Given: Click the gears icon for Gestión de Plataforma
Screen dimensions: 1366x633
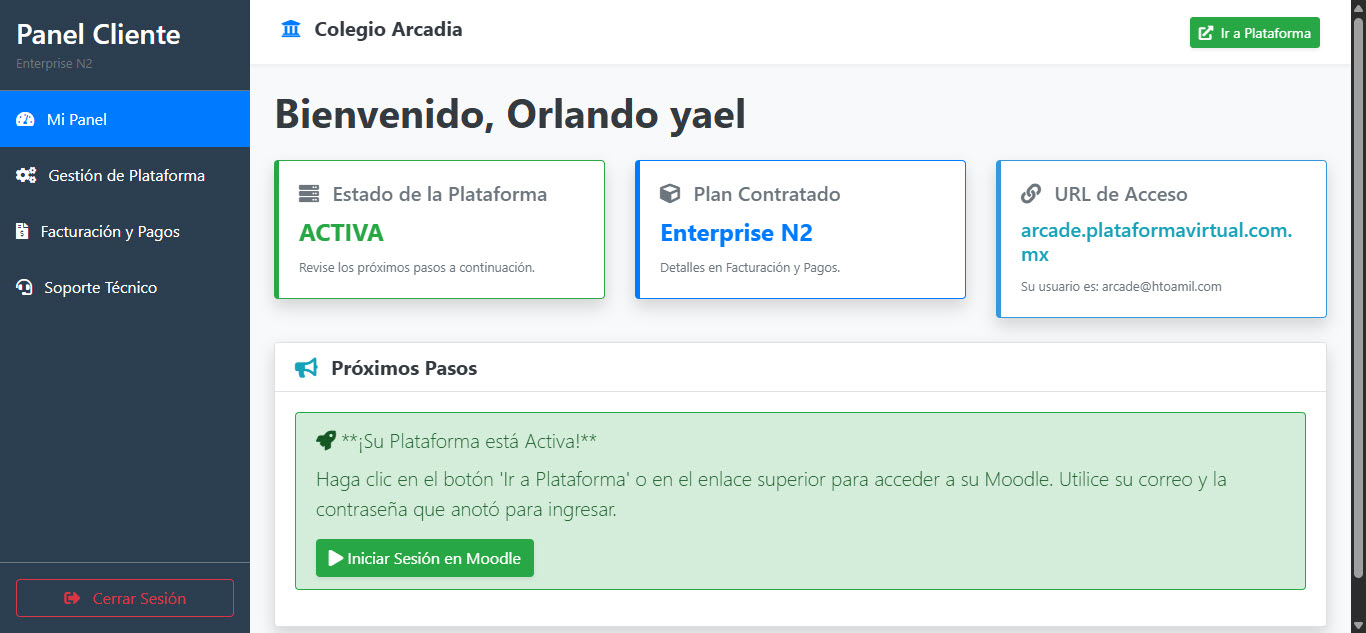Looking at the screenshot, I should (x=24, y=175).
